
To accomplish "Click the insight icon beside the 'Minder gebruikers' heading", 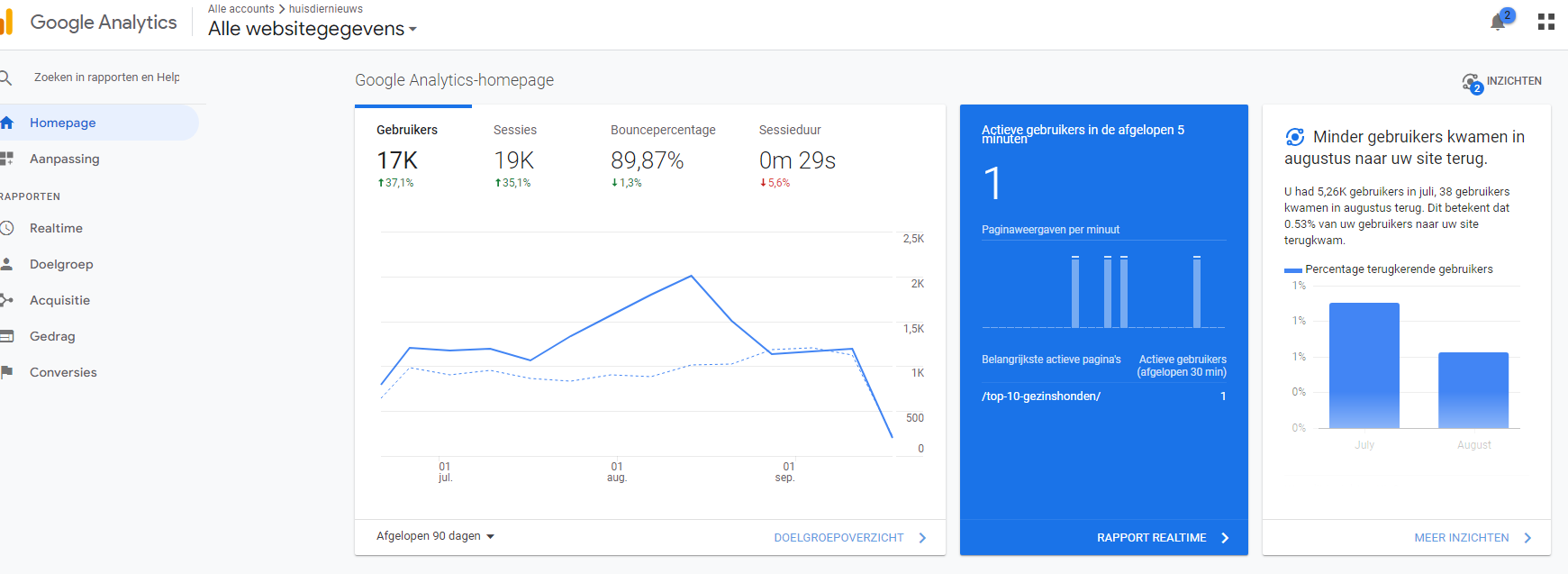I will (1295, 137).
